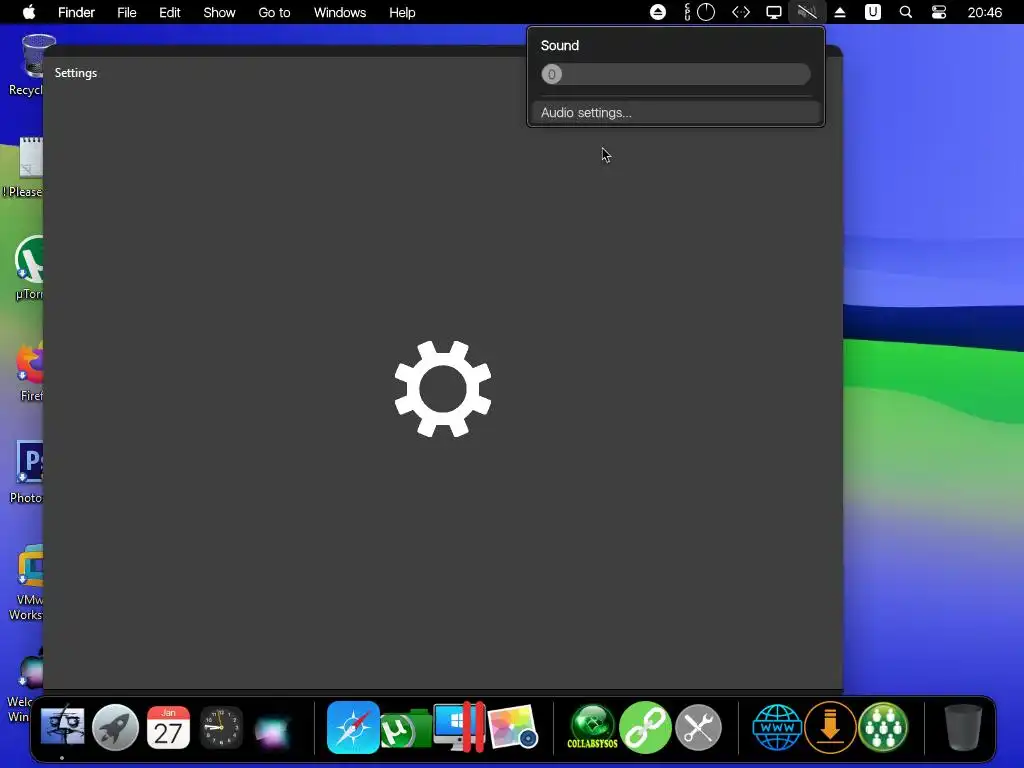Click the network arrows icon in menu bar

[741, 12]
